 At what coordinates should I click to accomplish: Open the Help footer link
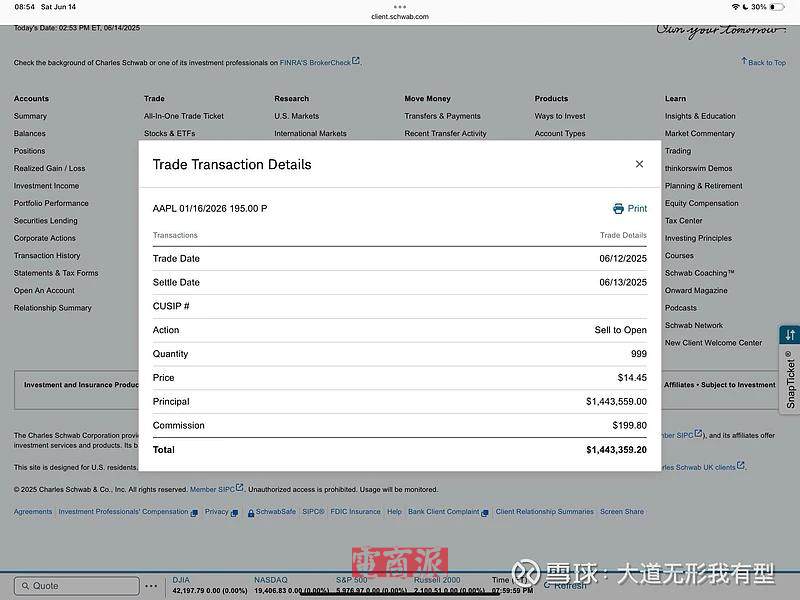coord(394,511)
